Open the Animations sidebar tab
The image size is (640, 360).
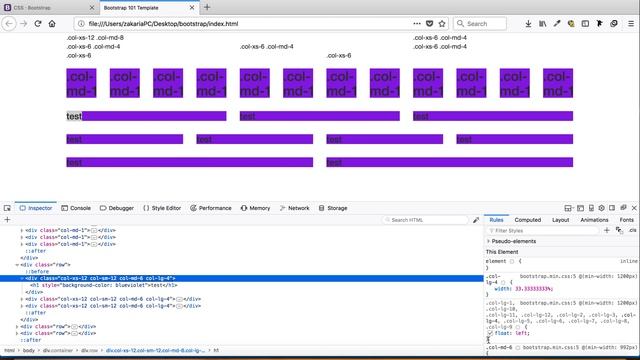(594, 220)
